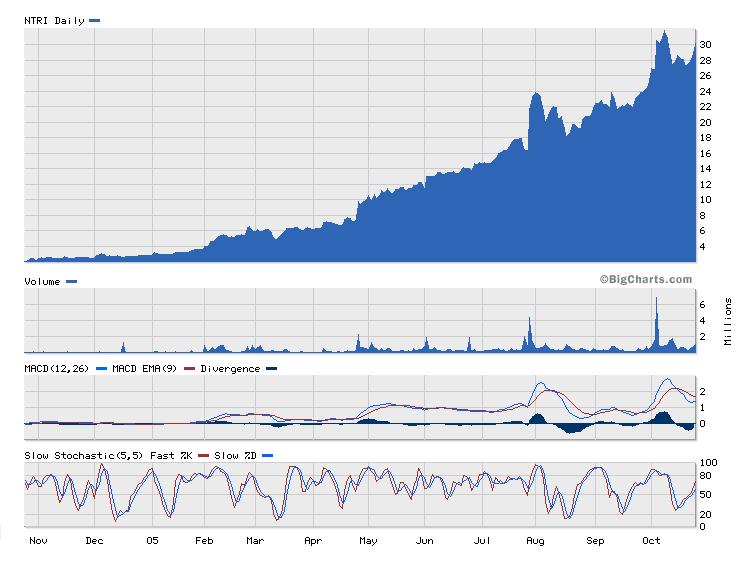This screenshot has height=574, width=746.
Task: Click the tallest volume spike in October
Action: click(x=656, y=320)
